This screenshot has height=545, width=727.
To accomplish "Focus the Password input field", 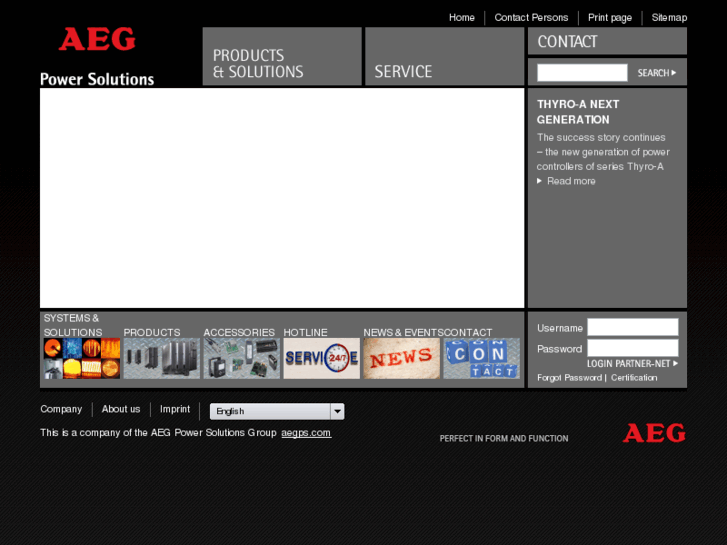I will pyautogui.click(x=633, y=348).
